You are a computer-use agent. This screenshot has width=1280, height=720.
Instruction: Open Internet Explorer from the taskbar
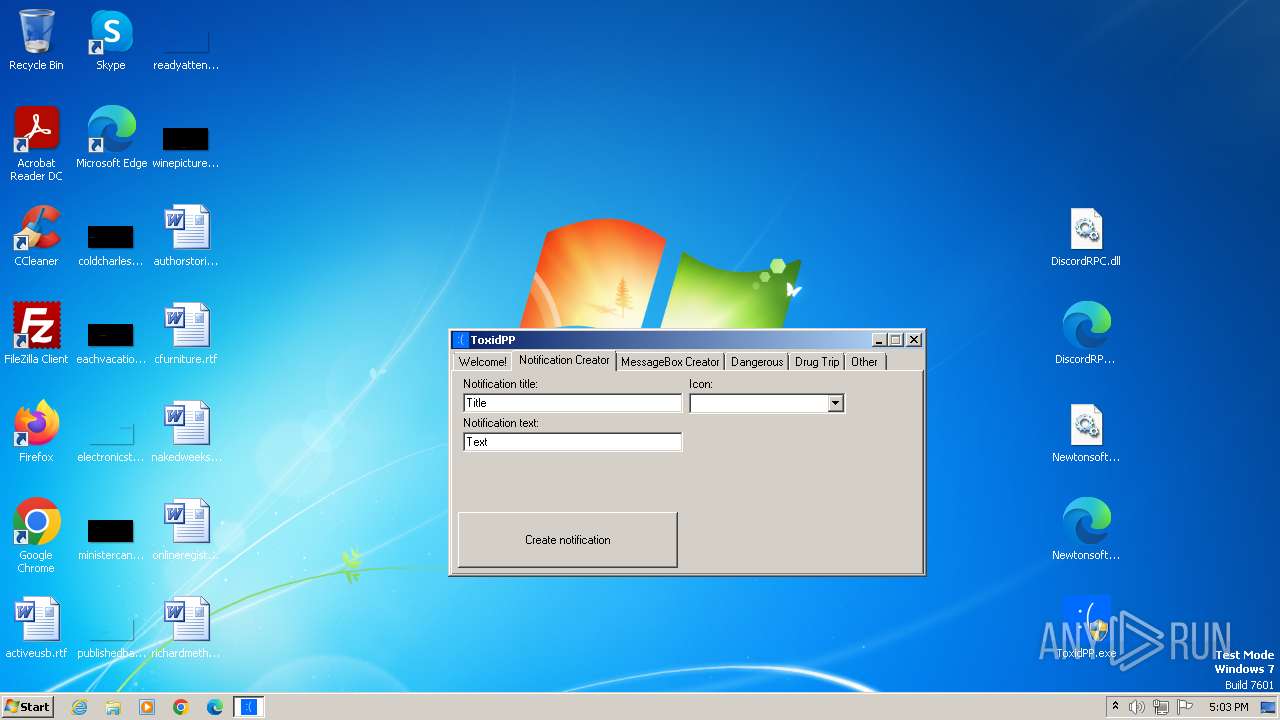click(79, 707)
